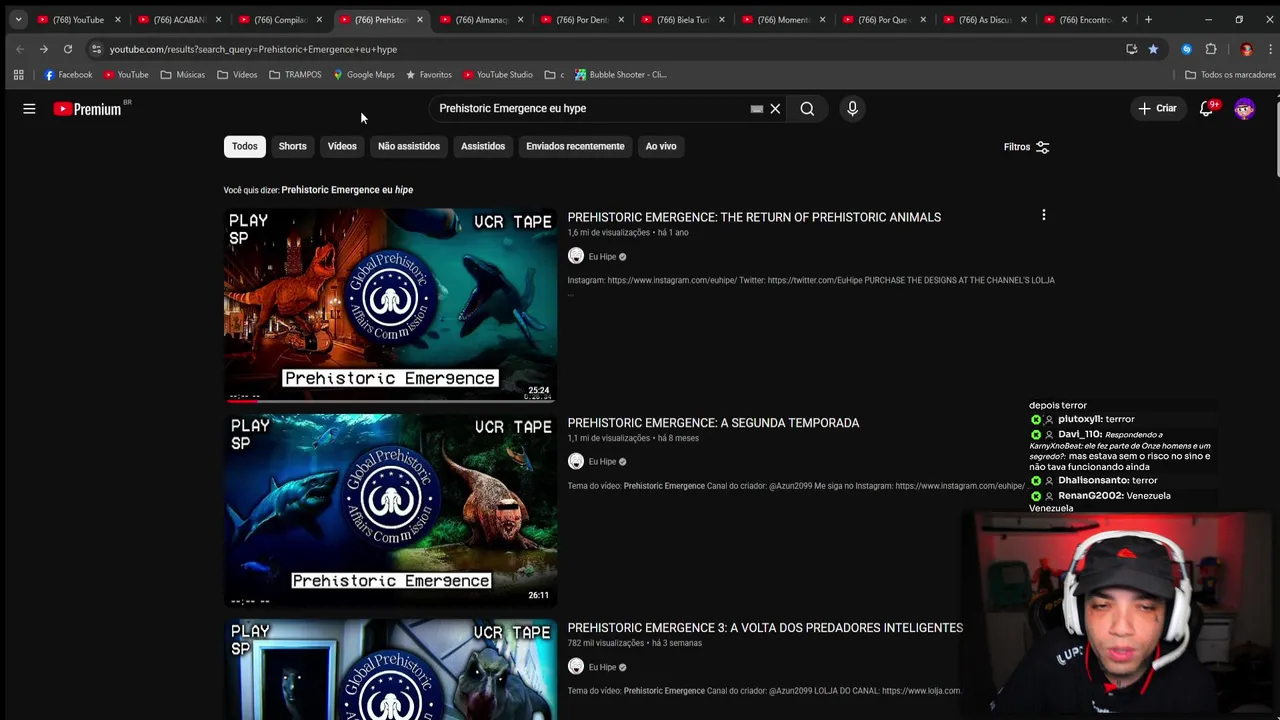1280x720 pixels.
Task: Open the Chrome three-dot menu
Action: click(x=1270, y=49)
